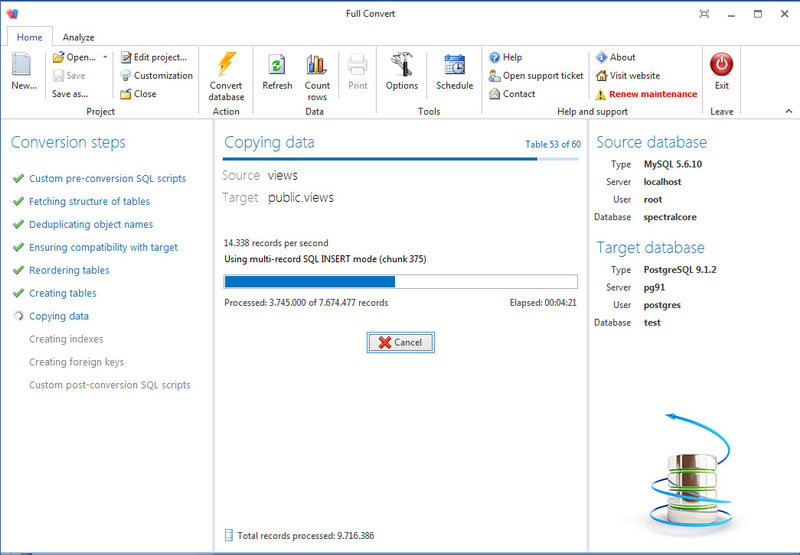
Task: Click the 14.338 records per second text
Action: point(276,243)
